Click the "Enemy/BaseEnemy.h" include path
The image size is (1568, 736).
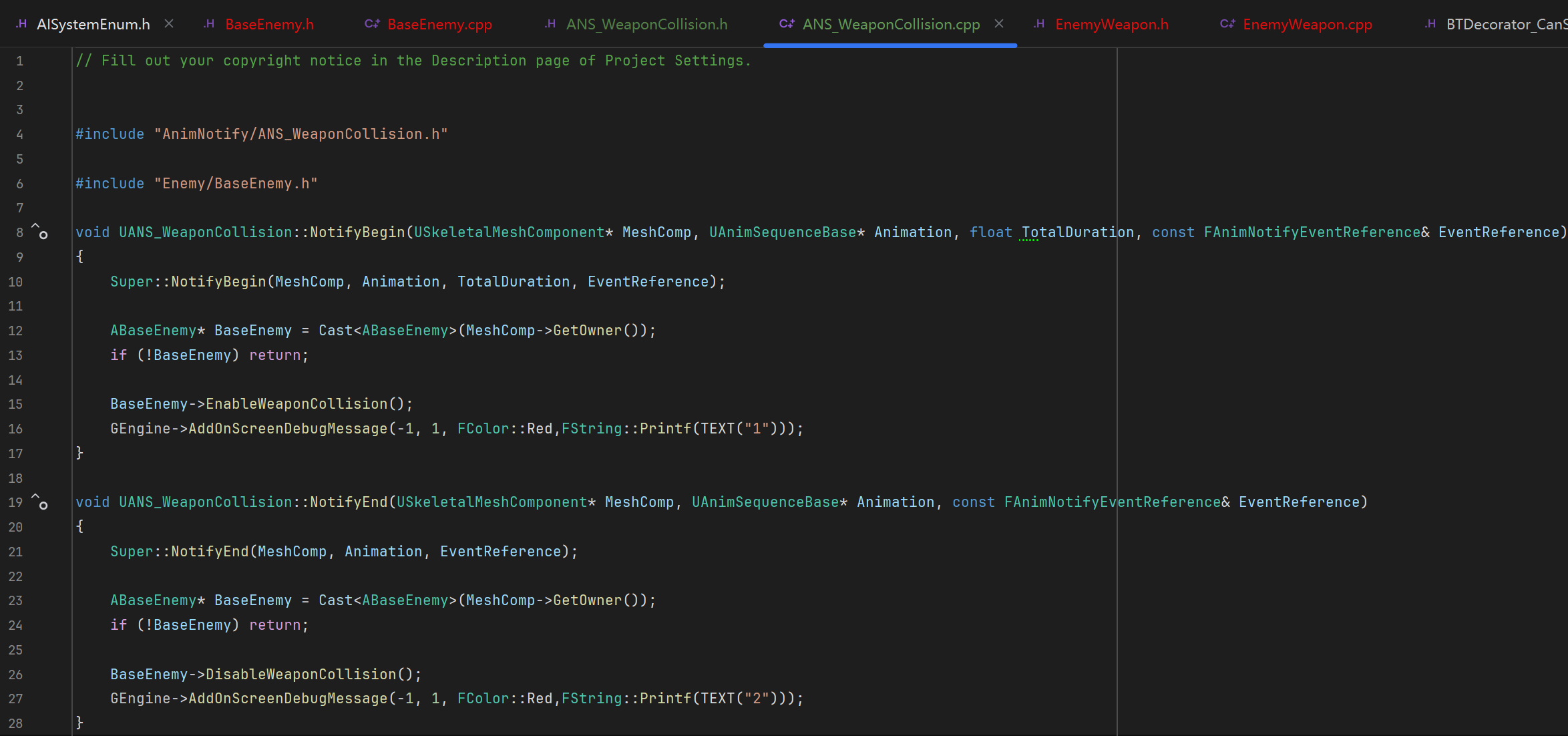tap(236, 184)
